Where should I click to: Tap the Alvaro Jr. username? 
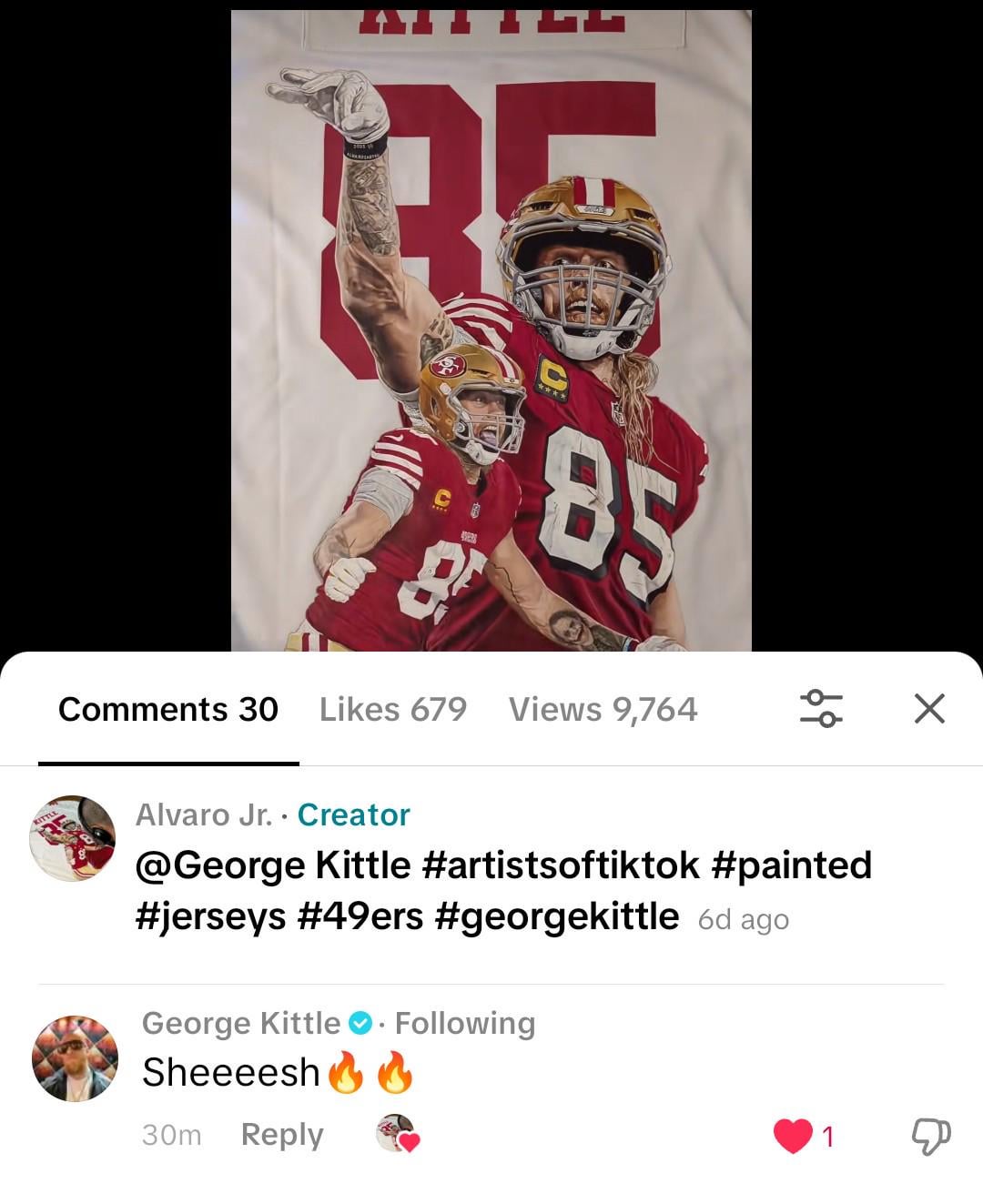point(204,814)
